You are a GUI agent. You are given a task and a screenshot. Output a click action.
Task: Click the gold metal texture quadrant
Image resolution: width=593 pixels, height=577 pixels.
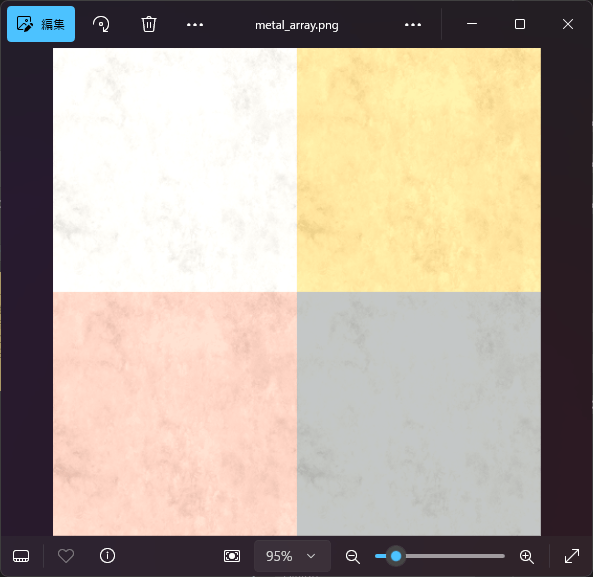tap(419, 170)
